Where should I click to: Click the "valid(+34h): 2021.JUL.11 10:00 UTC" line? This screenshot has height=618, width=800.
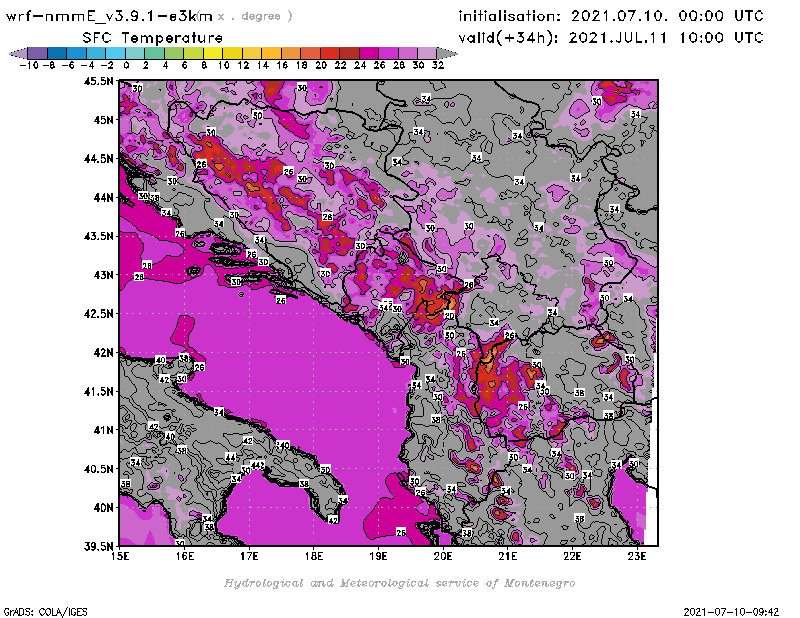tap(611, 38)
